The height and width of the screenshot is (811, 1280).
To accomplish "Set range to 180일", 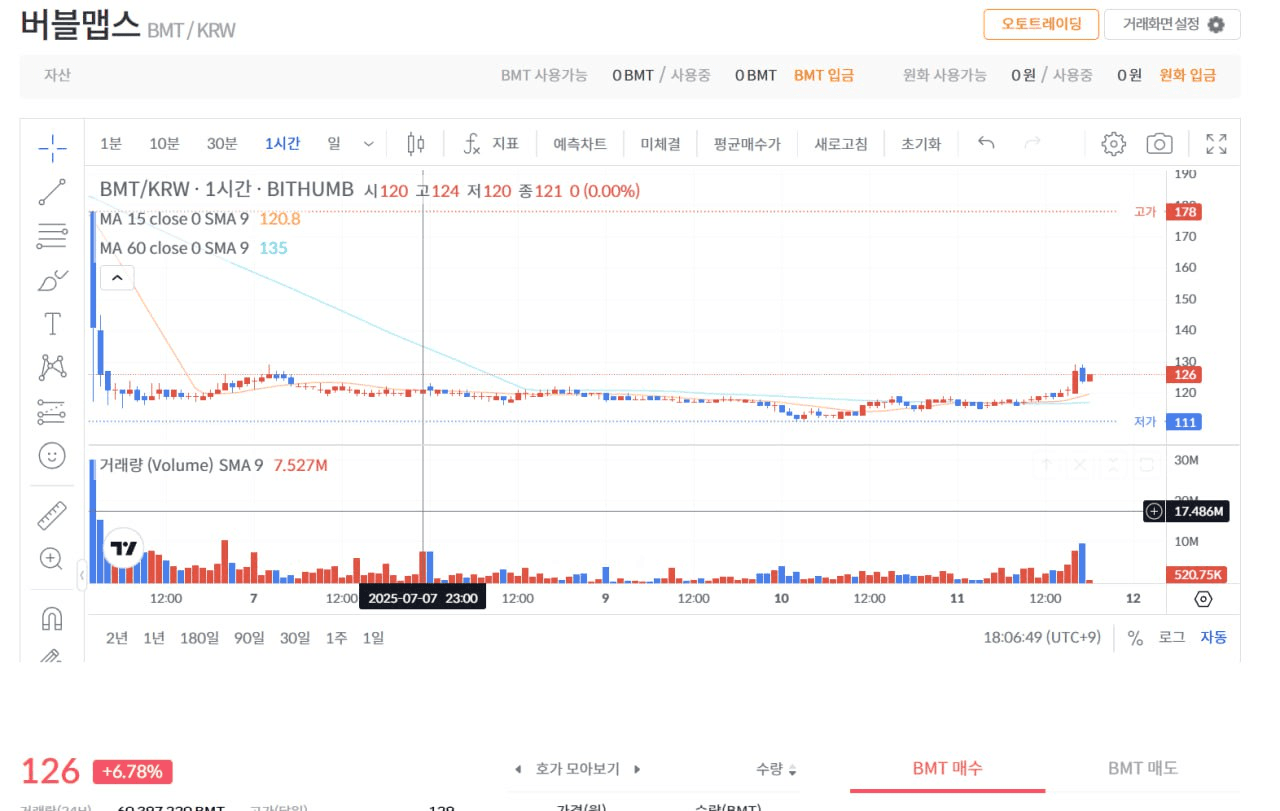I will coord(199,637).
